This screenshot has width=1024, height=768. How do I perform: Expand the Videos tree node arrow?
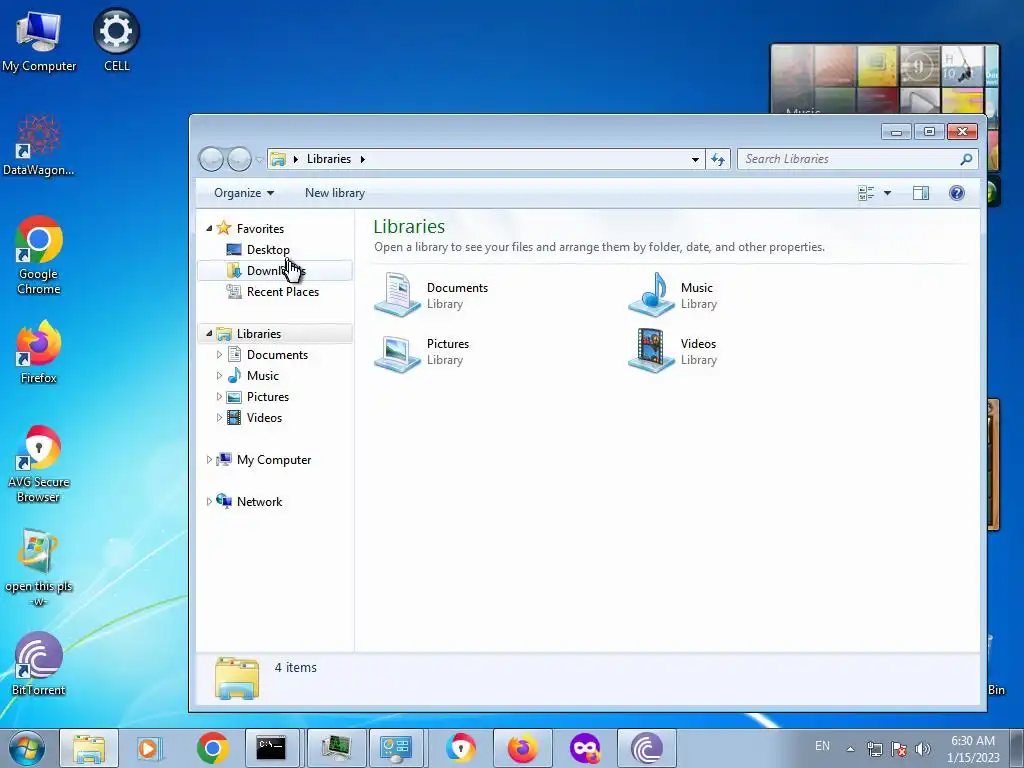(219, 417)
